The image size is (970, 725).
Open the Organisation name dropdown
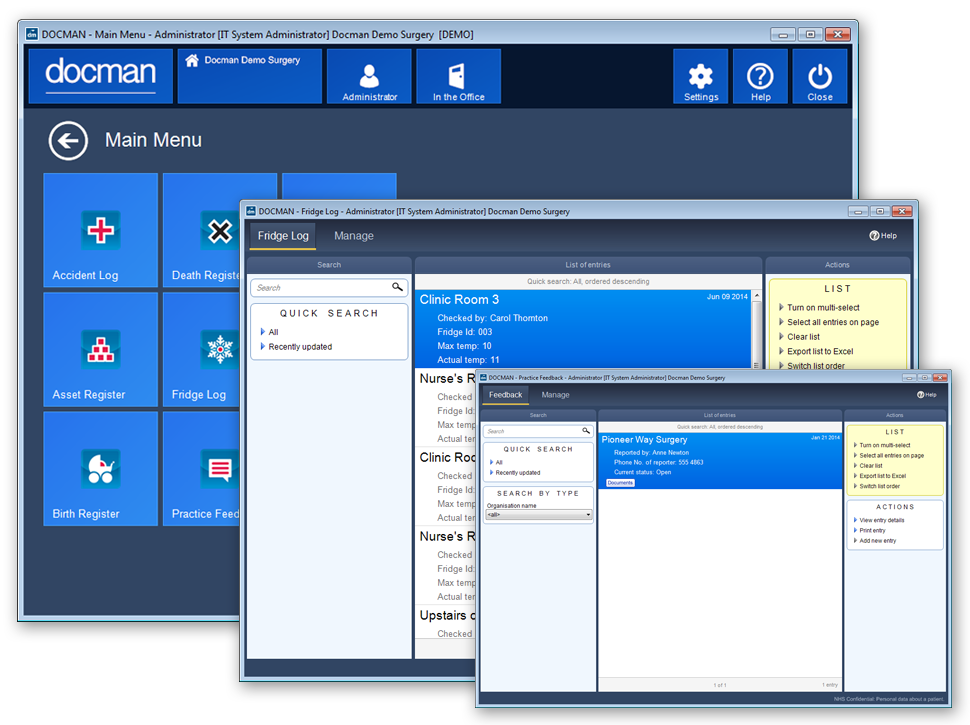pos(539,515)
